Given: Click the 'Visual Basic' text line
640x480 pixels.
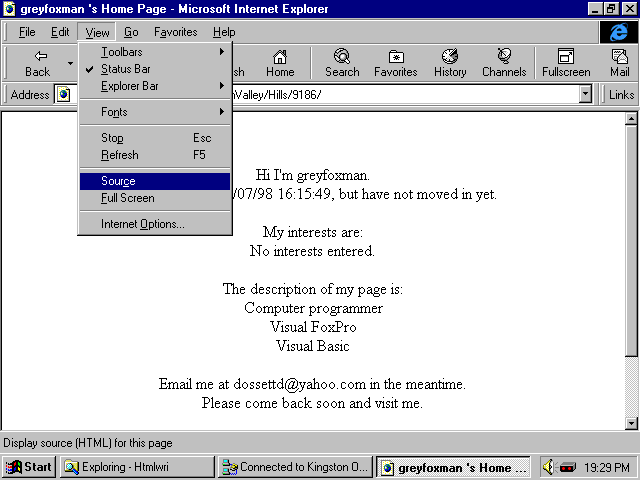Looking at the screenshot, I should 313,346.
